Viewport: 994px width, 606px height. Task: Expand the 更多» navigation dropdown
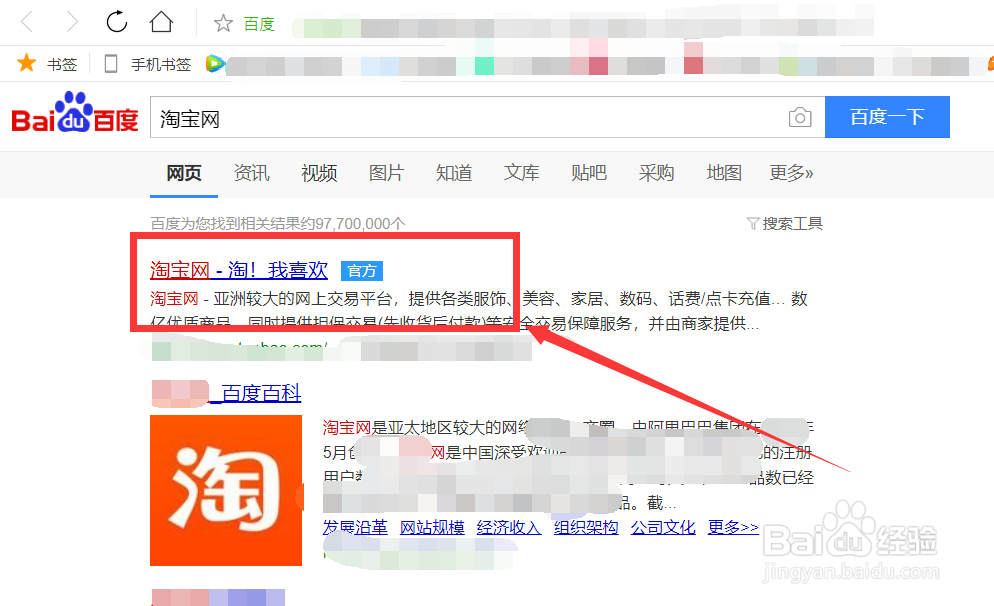tap(791, 173)
